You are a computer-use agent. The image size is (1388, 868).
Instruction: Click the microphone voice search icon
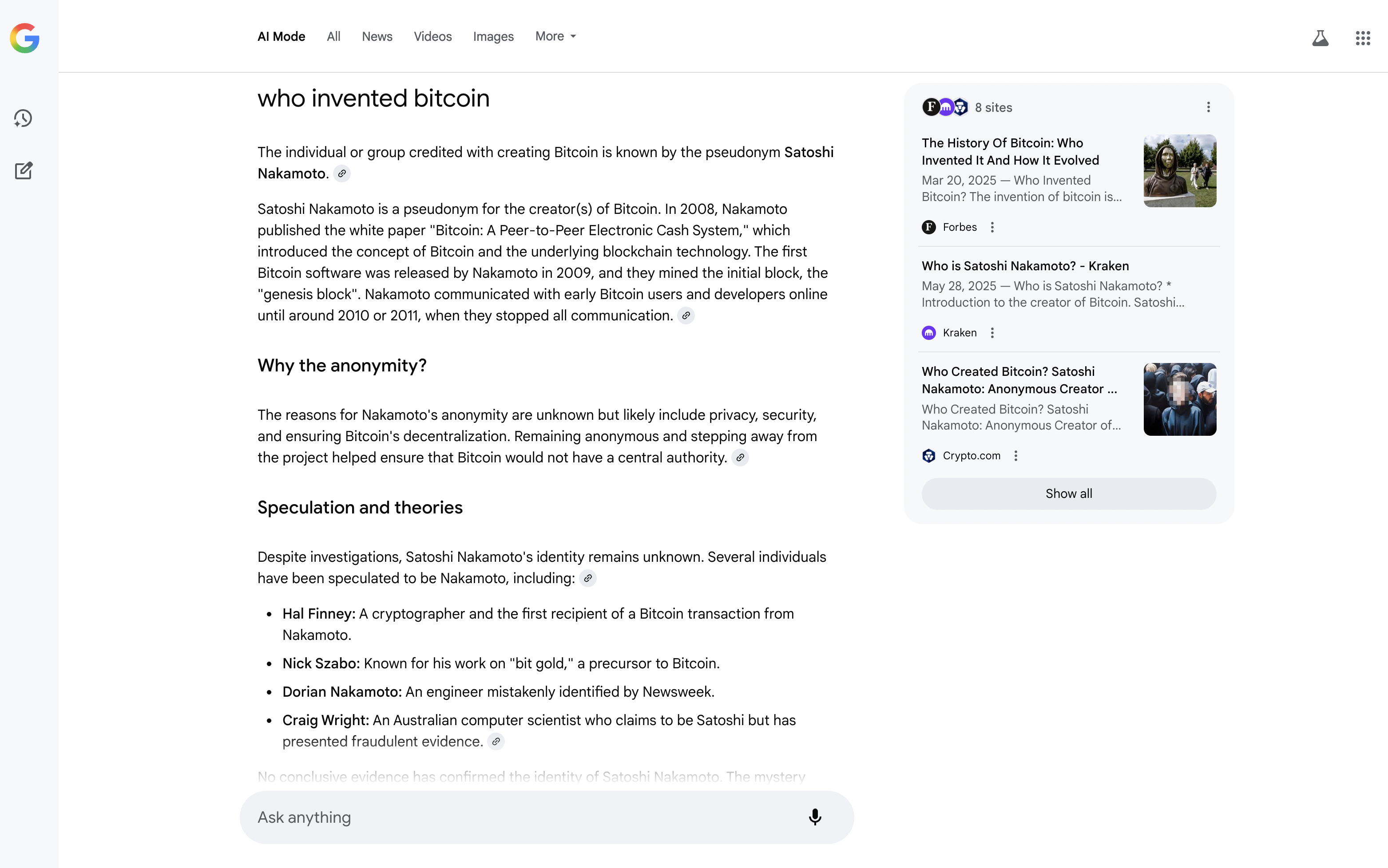coord(814,817)
